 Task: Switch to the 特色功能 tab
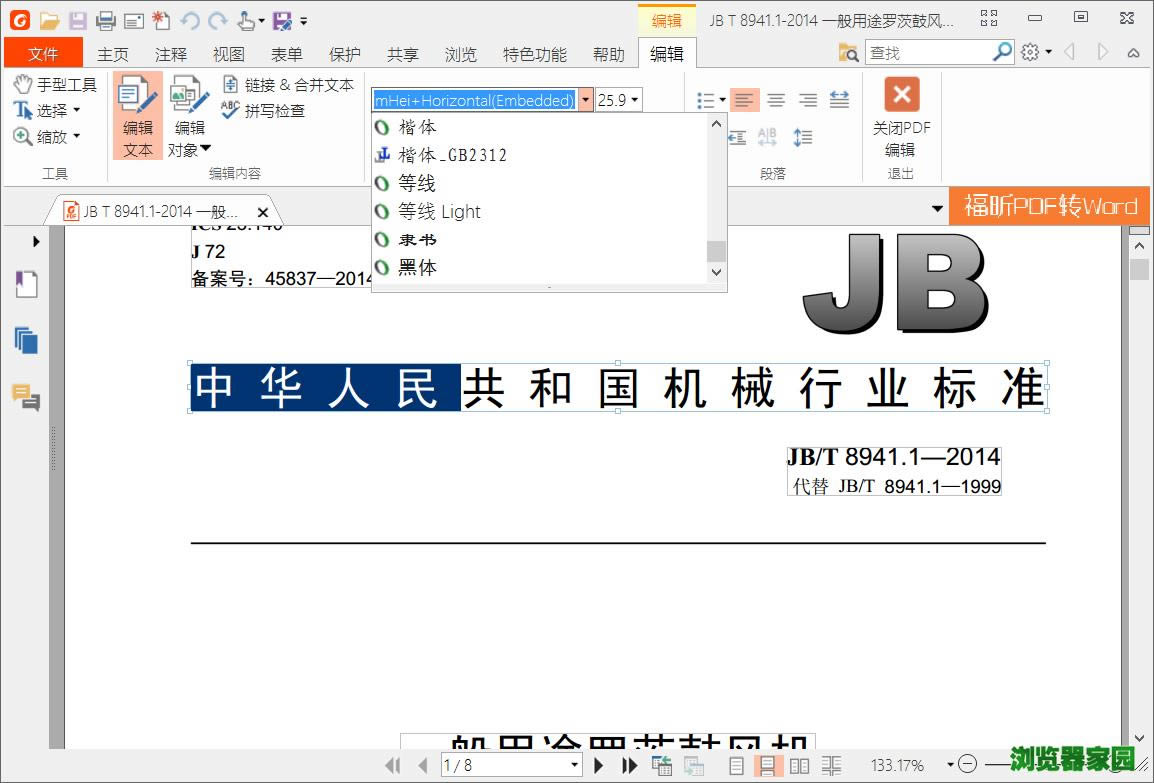point(535,54)
